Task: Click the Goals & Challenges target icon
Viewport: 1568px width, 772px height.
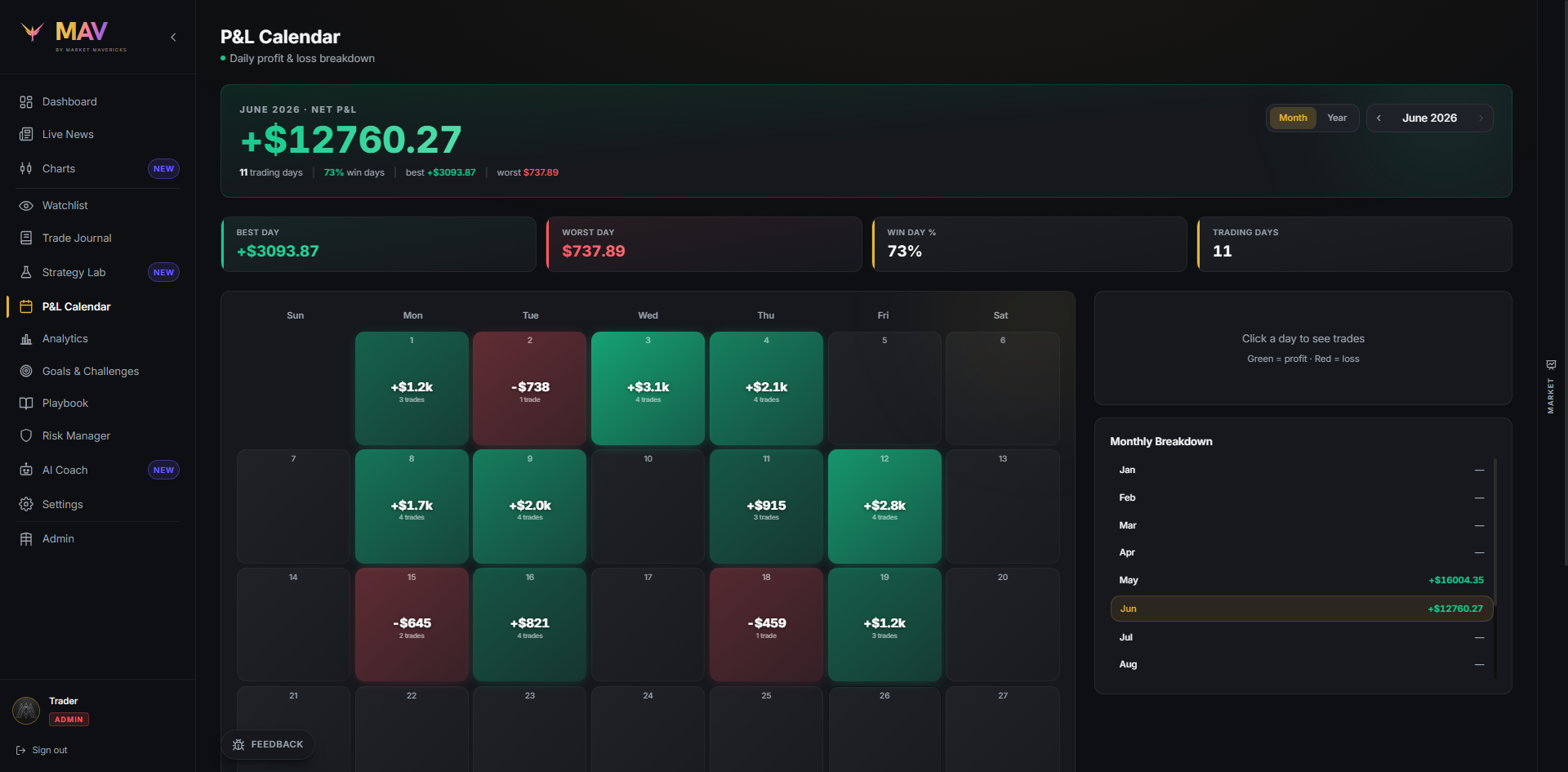Action: [26, 371]
